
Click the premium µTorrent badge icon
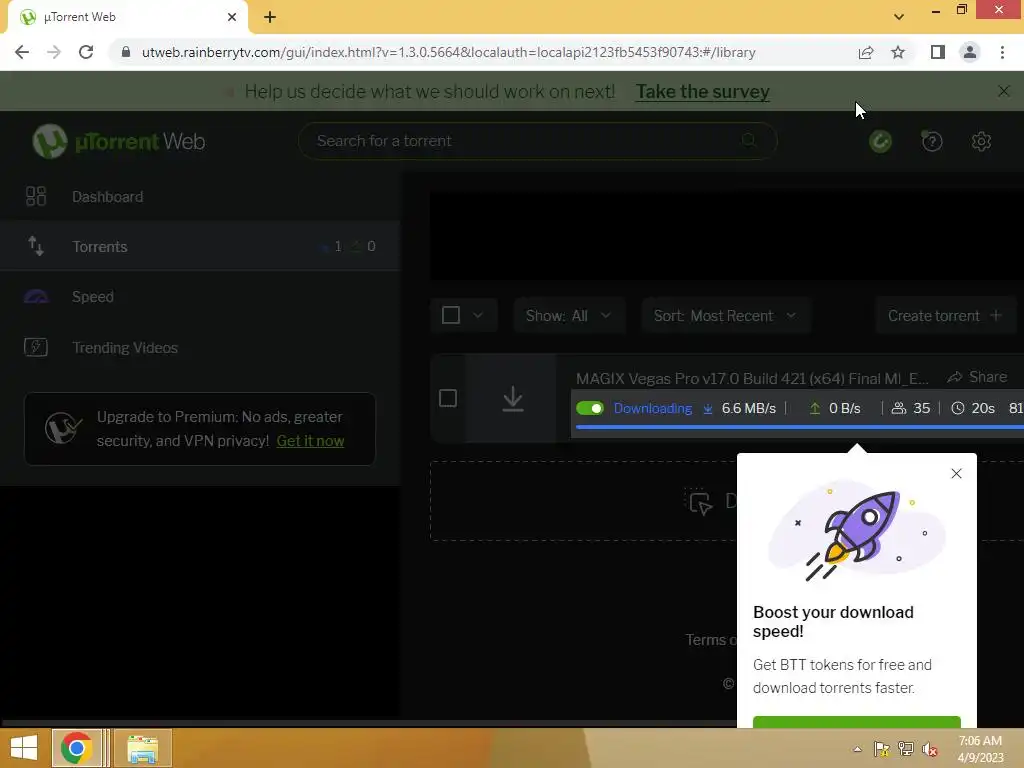click(63, 428)
